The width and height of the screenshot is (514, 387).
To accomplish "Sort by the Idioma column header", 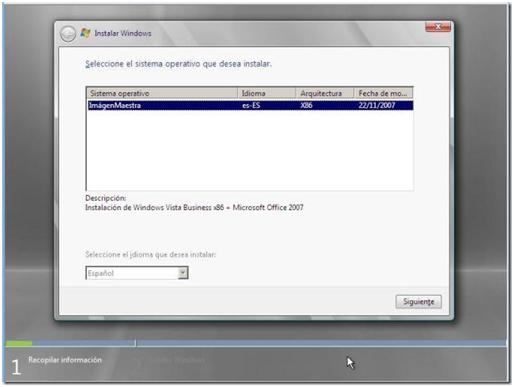I will (267, 93).
